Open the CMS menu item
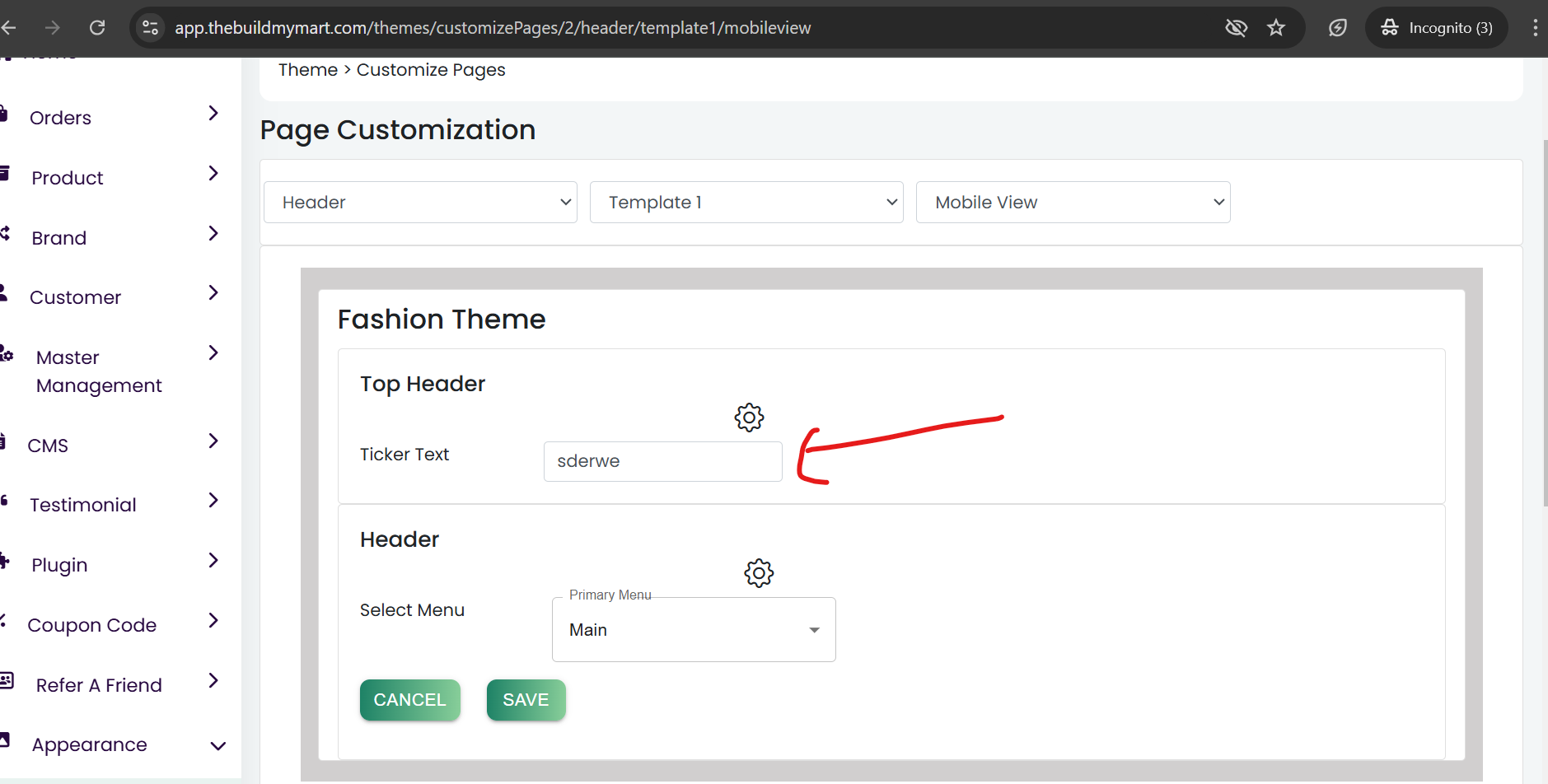 click(48, 446)
